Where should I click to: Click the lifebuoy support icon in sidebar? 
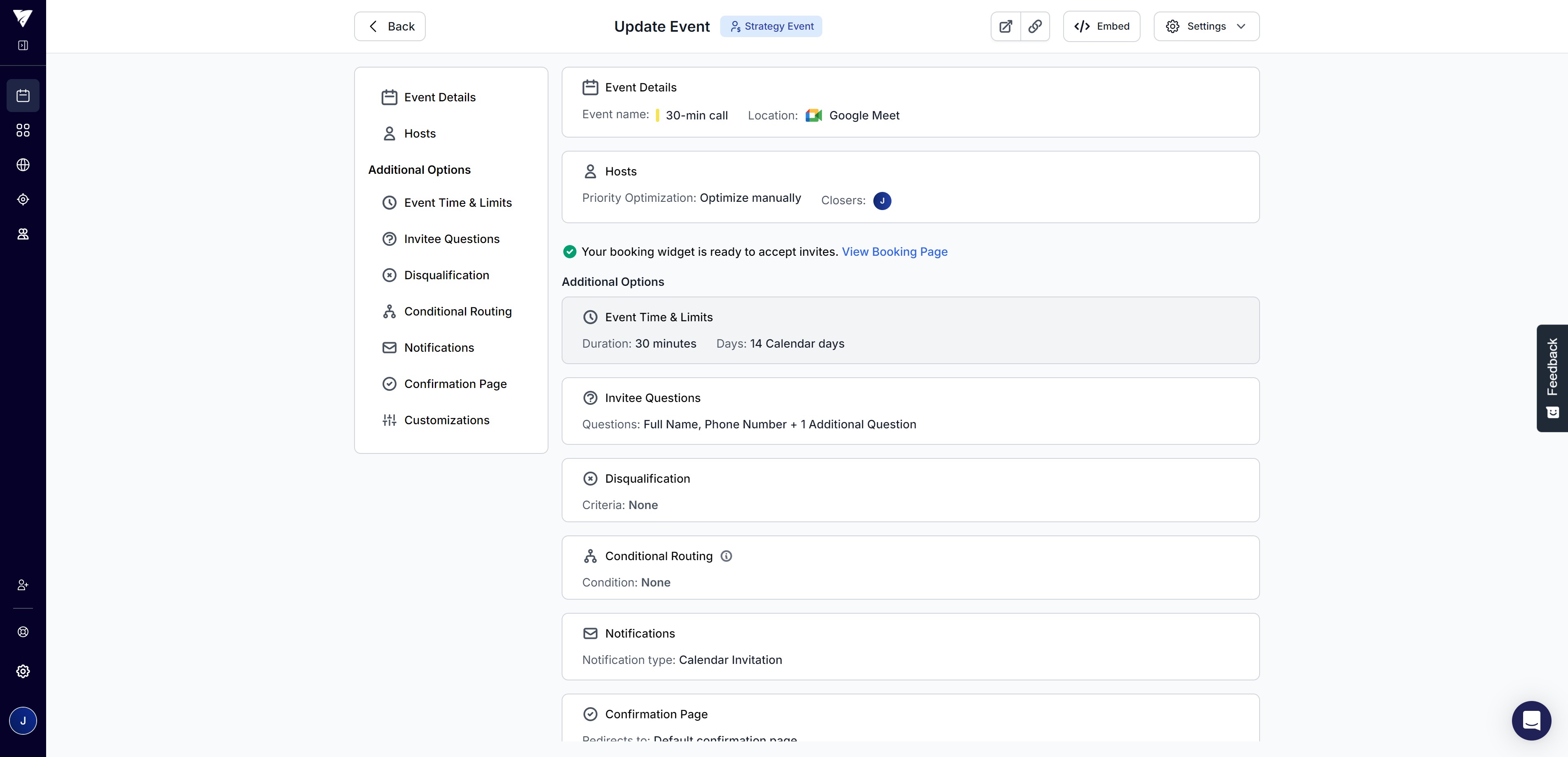(x=23, y=631)
